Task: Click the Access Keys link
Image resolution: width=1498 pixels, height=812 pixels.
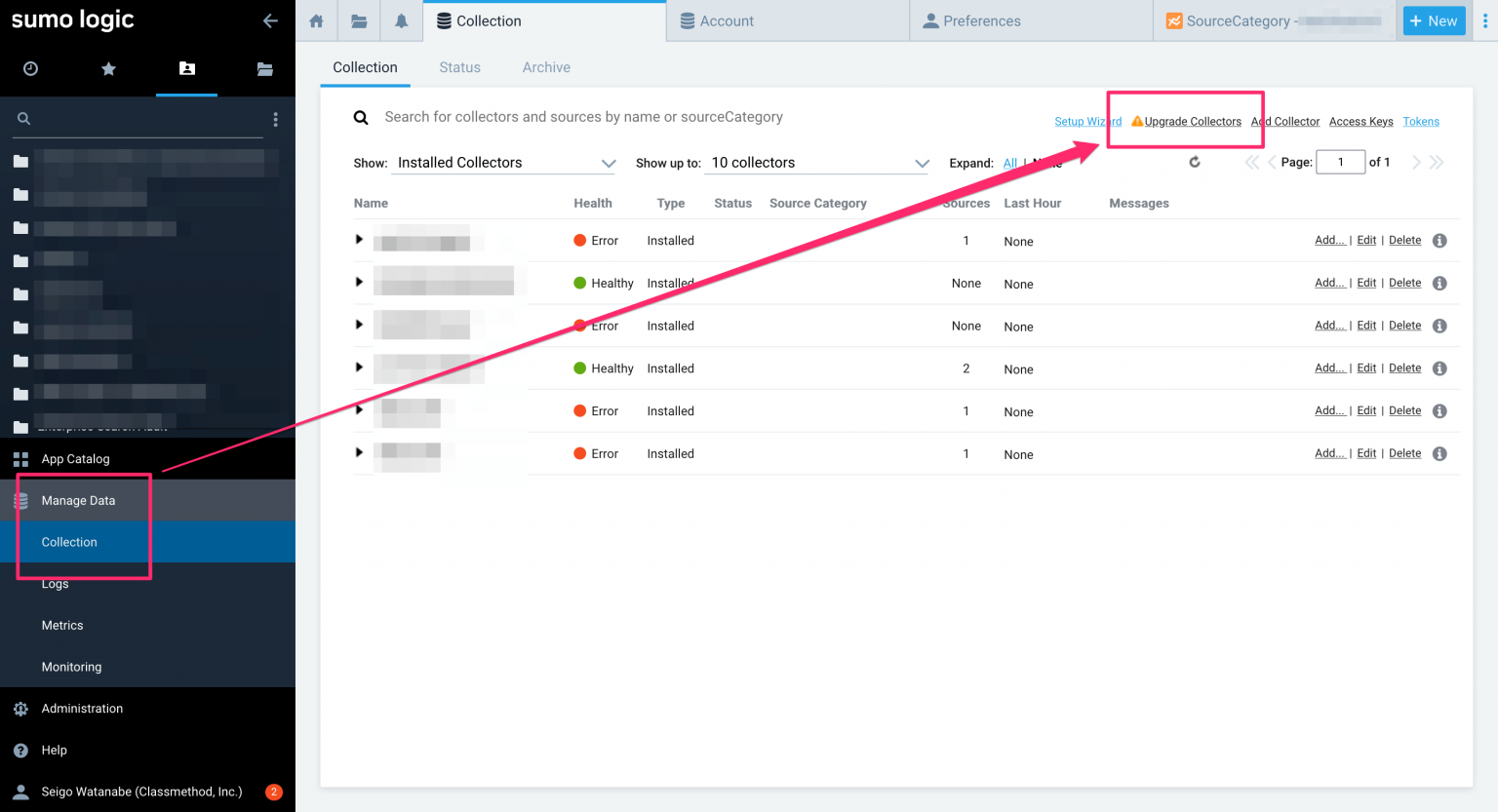Action: [x=1360, y=122]
